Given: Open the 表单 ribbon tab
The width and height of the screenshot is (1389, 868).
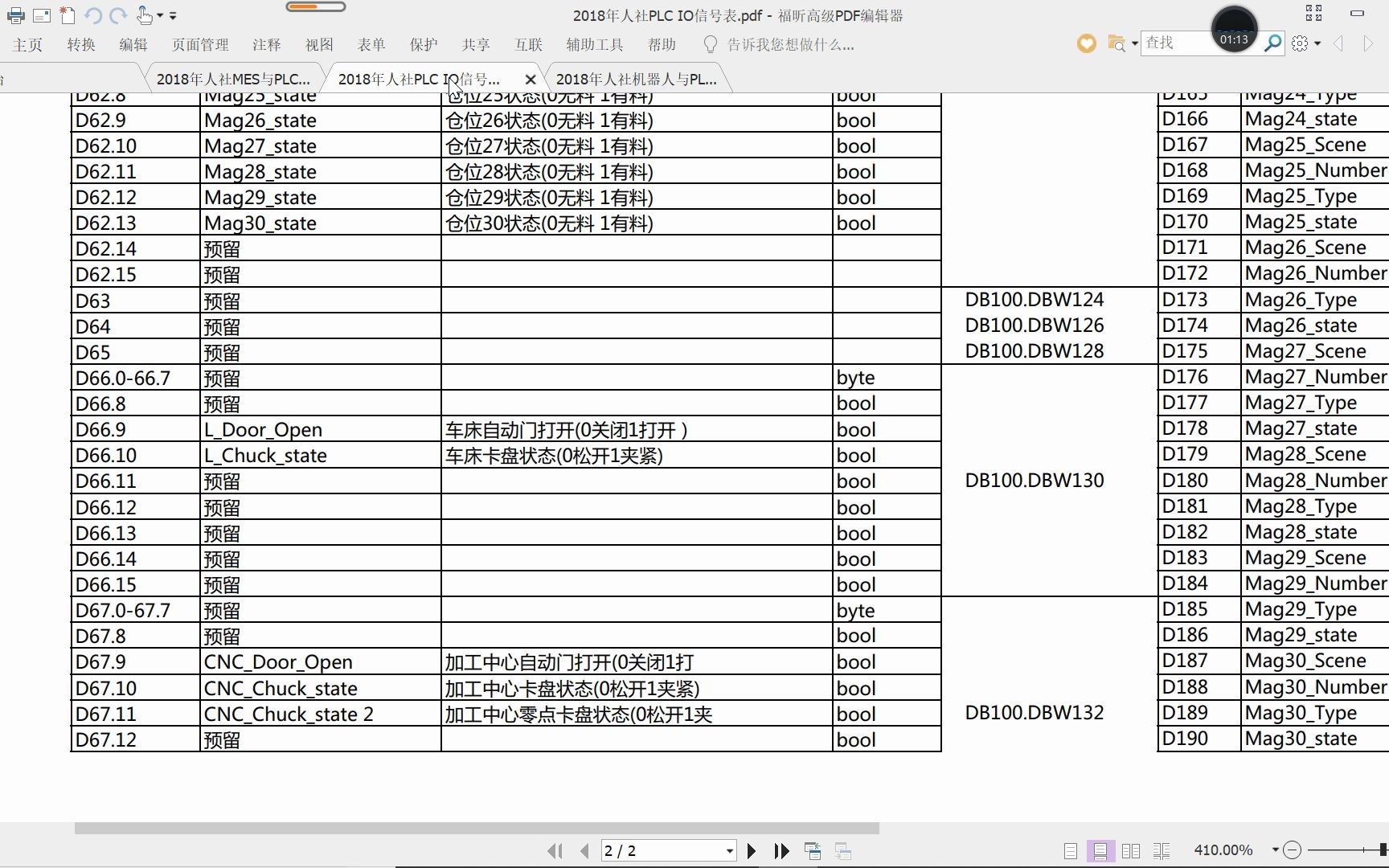Looking at the screenshot, I should 371,44.
